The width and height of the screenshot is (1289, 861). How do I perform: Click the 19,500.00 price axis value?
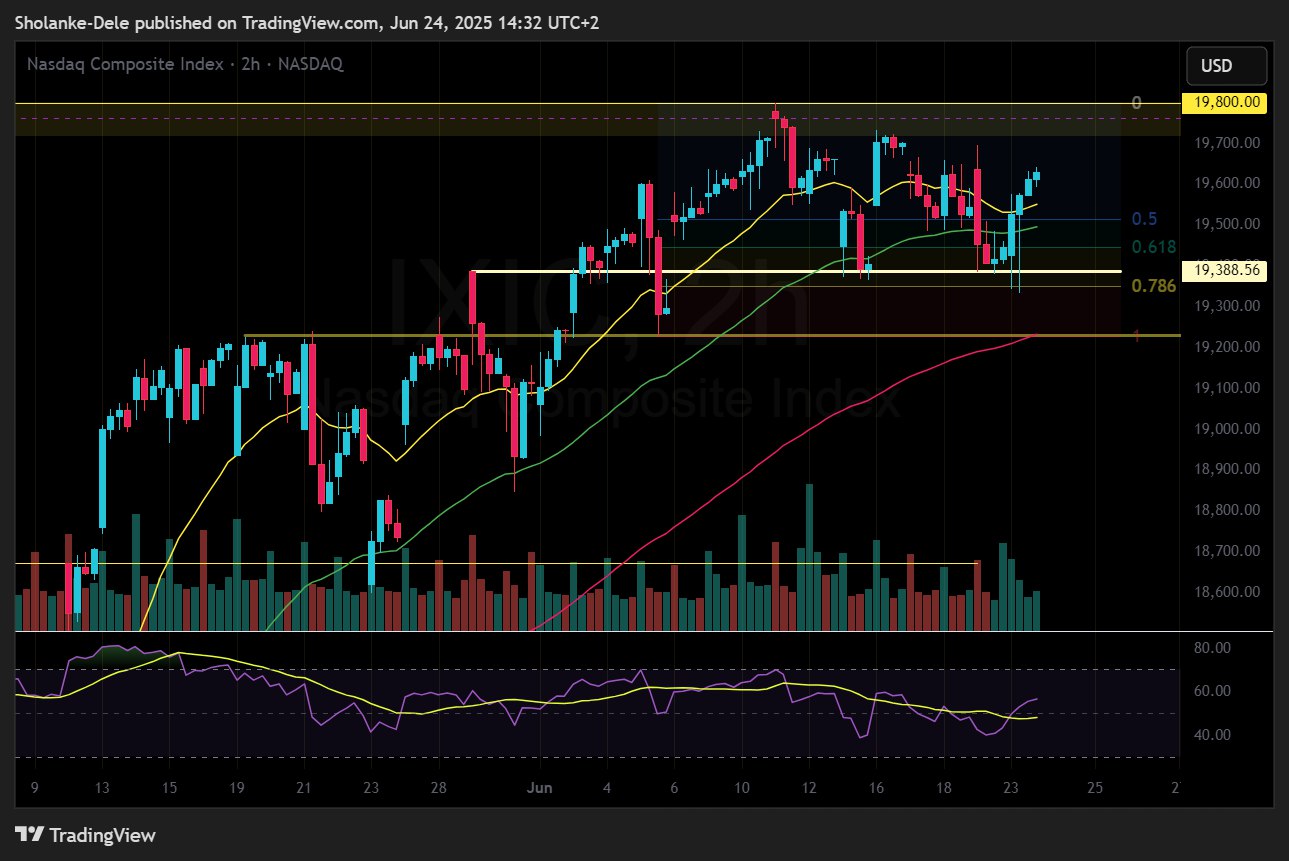pyautogui.click(x=1225, y=224)
